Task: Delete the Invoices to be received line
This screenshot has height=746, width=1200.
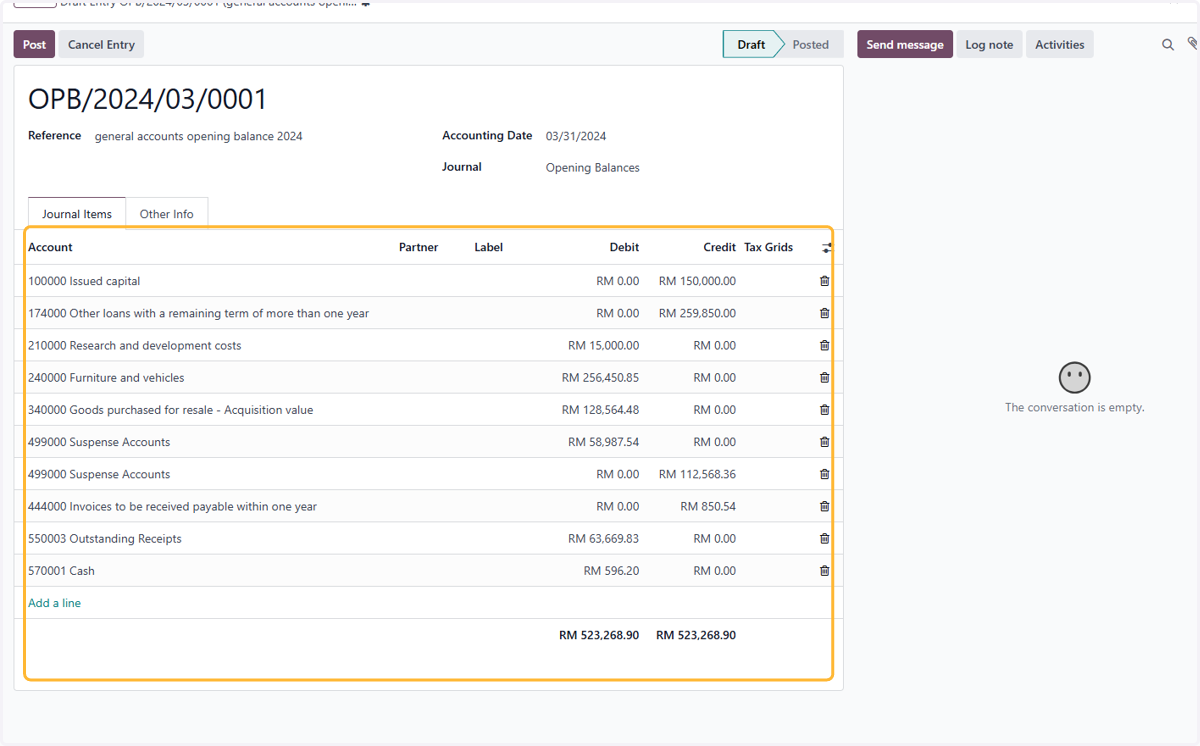Action: pyautogui.click(x=824, y=506)
